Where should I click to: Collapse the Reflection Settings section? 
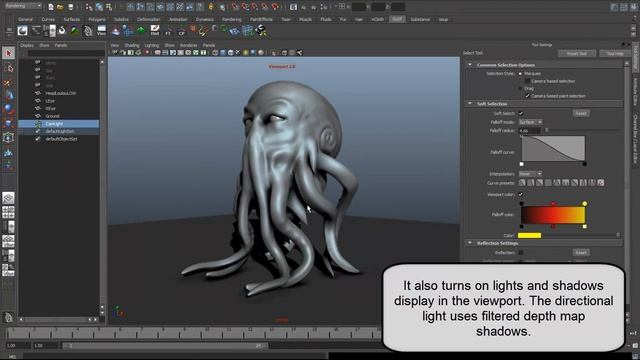coord(470,243)
